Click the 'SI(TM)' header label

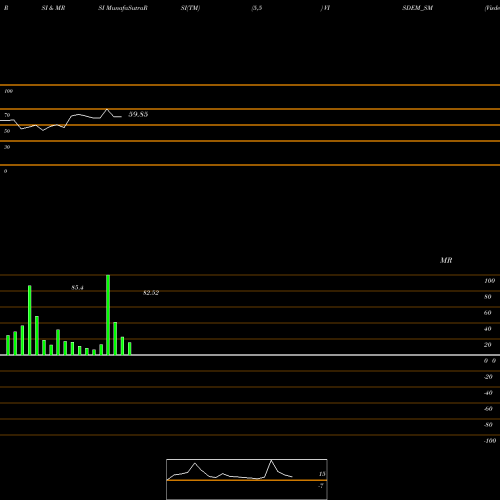pos(190,8)
